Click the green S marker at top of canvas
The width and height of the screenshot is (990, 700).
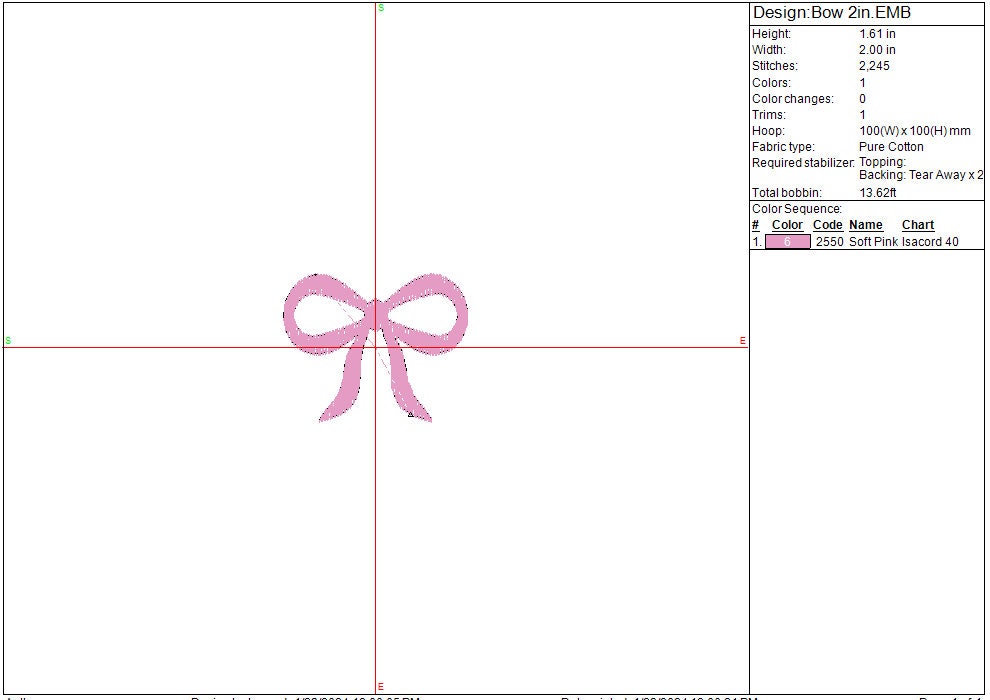380,7
